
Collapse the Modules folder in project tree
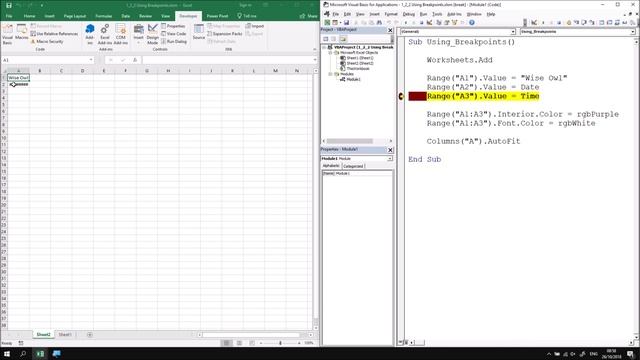(x=331, y=74)
